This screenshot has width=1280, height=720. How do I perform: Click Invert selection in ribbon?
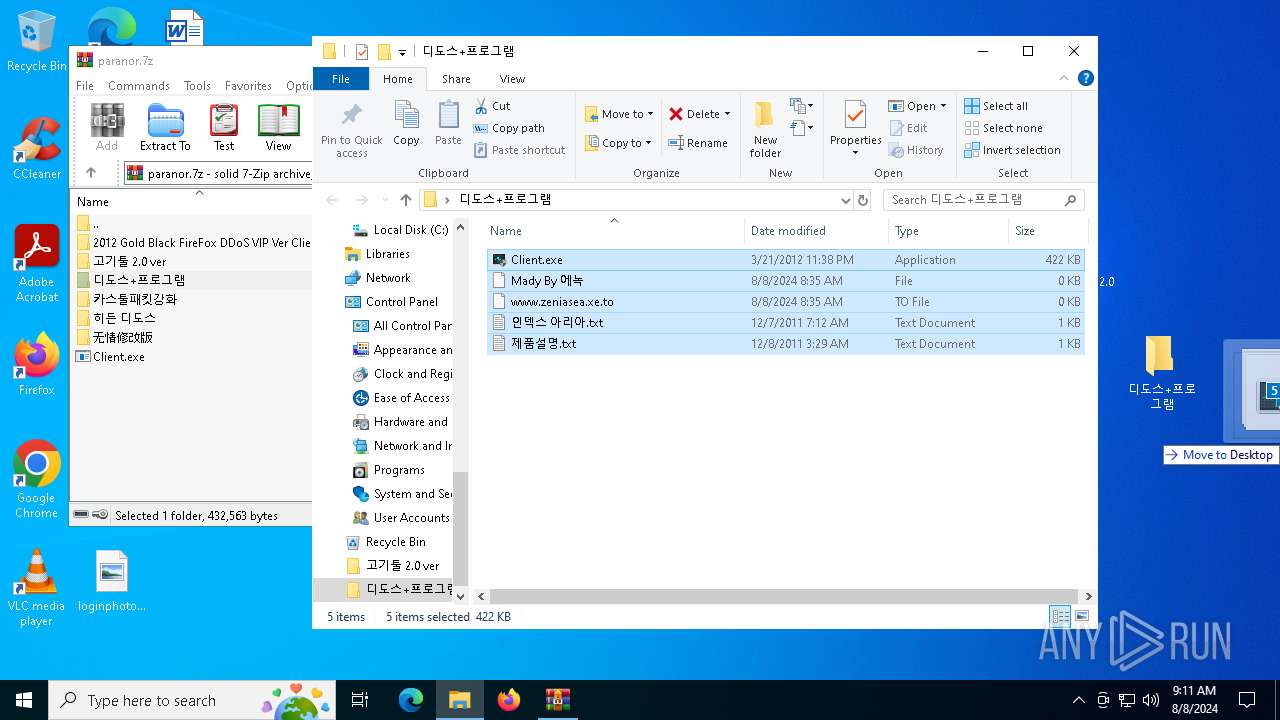coord(1012,150)
